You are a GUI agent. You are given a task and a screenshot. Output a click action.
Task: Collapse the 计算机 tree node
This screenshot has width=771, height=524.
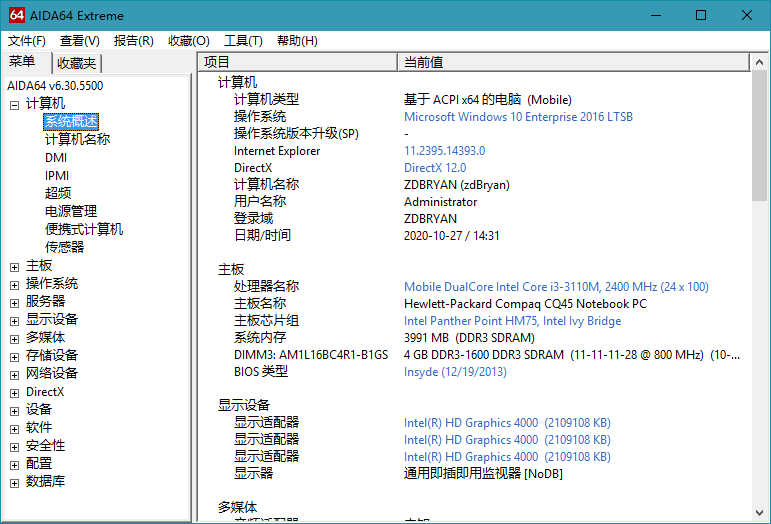(x=14, y=104)
